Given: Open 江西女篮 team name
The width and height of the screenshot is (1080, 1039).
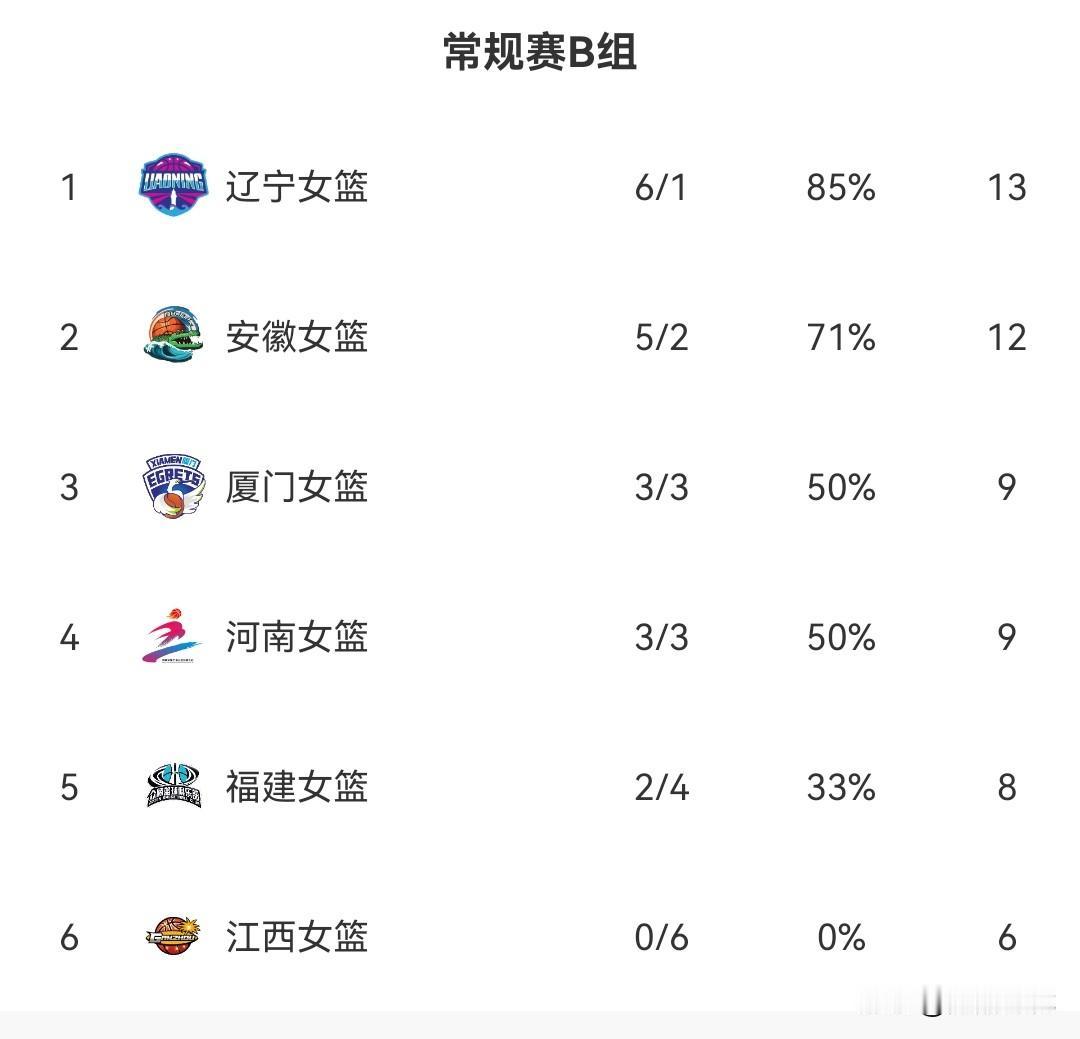Looking at the screenshot, I should [x=297, y=937].
